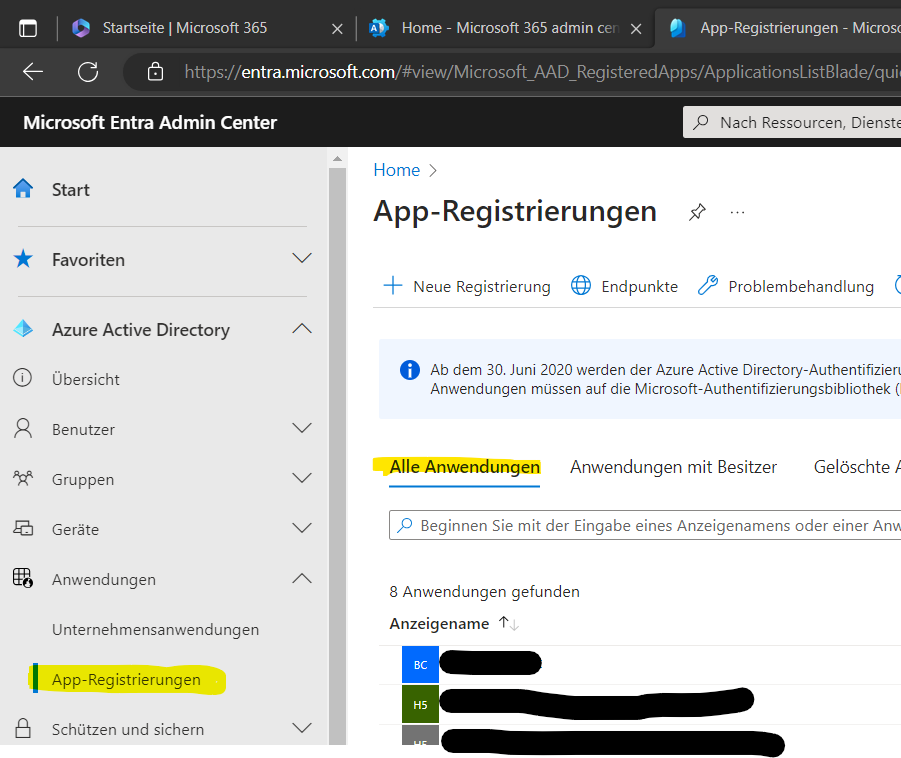Expand the Benutzer menu

click(x=302, y=428)
